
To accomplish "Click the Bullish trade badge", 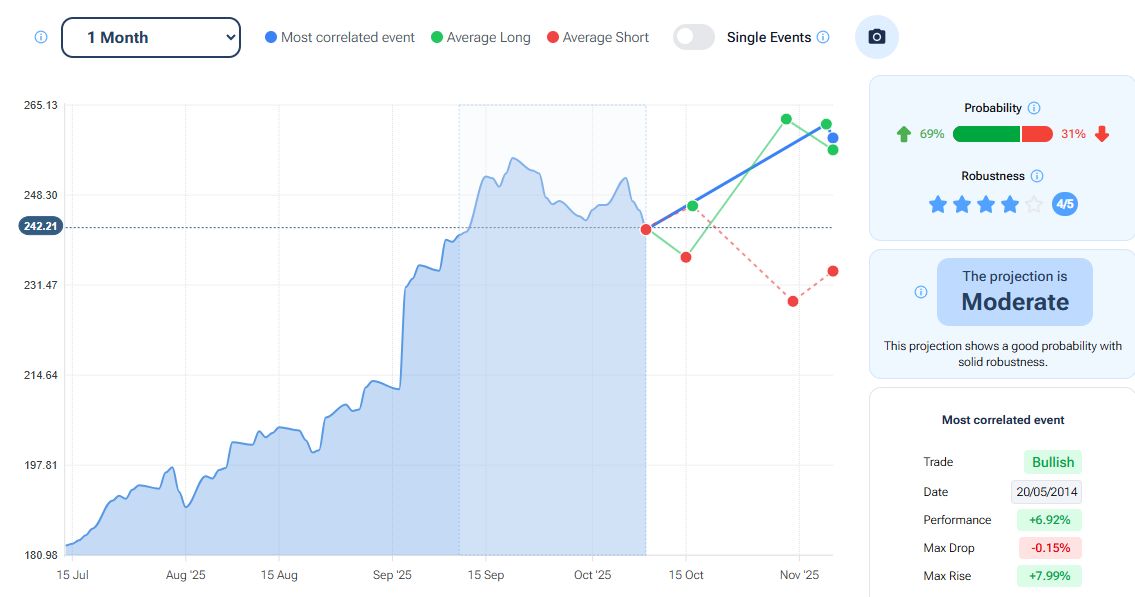I will [1052, 462].
